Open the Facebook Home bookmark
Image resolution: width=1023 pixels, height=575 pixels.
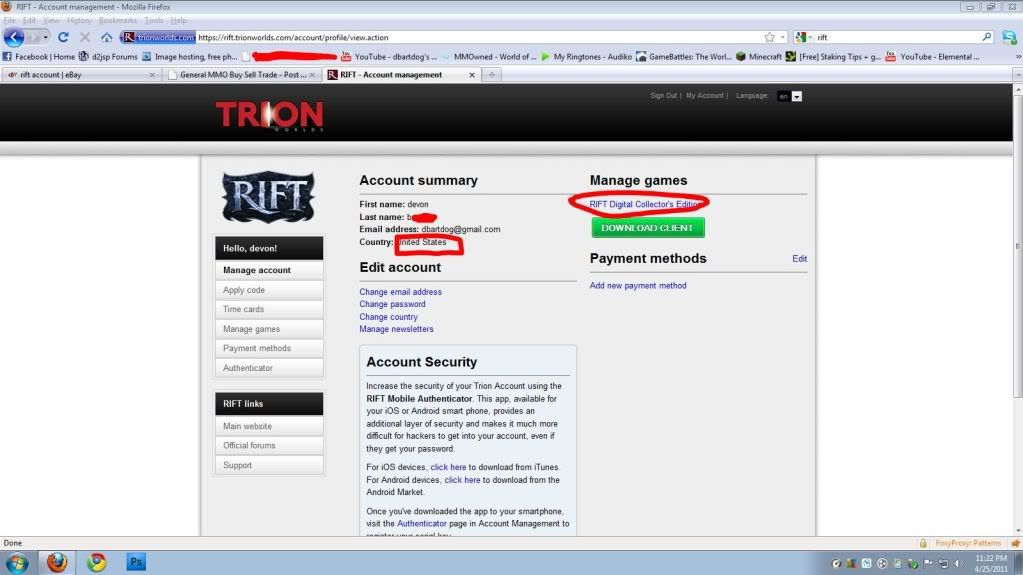pos(39,57)
